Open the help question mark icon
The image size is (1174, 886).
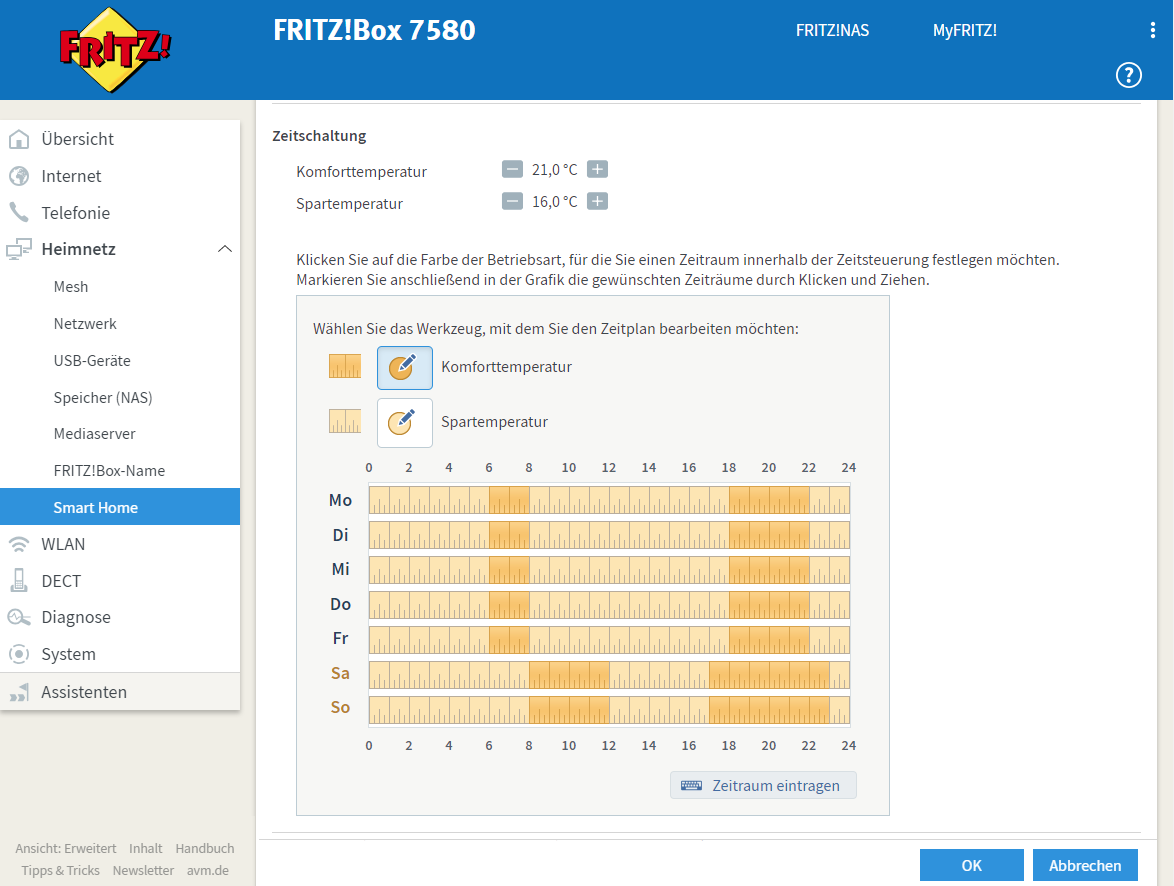1128,74
